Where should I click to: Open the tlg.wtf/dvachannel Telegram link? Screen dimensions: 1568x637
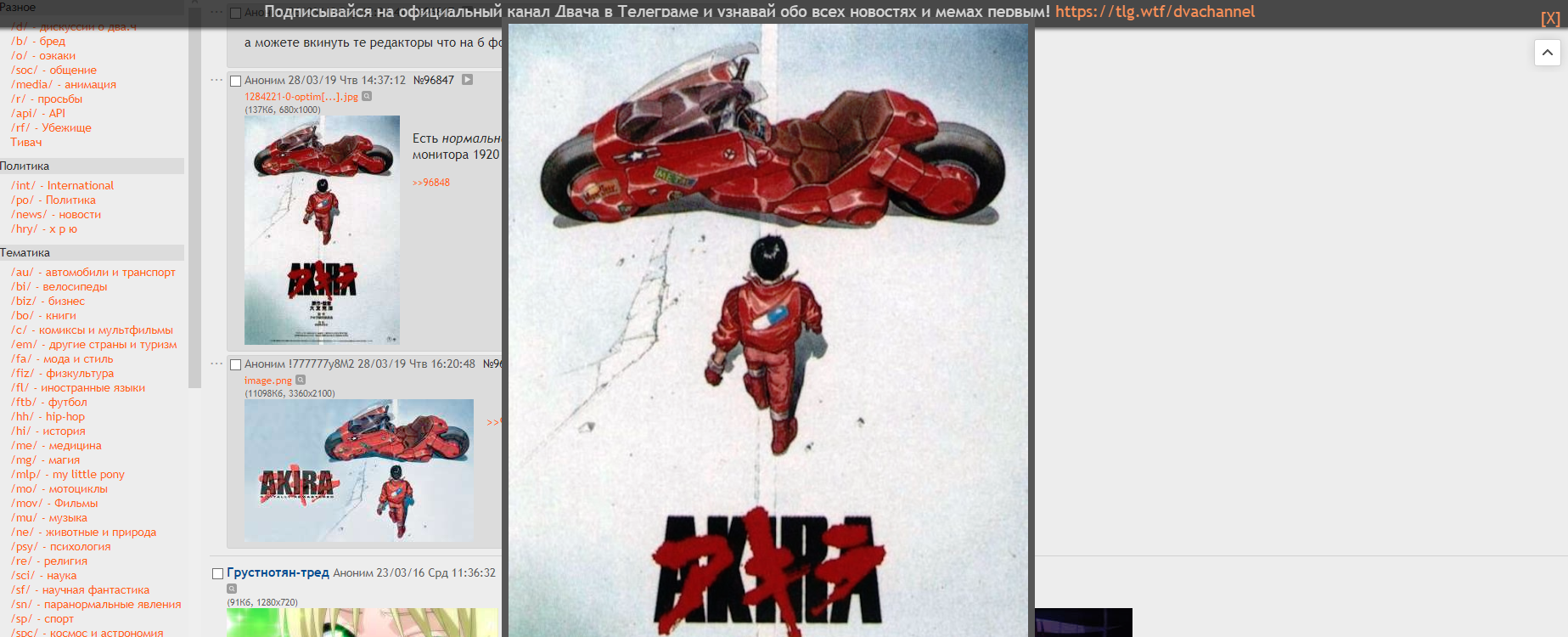coord(1155,12)
